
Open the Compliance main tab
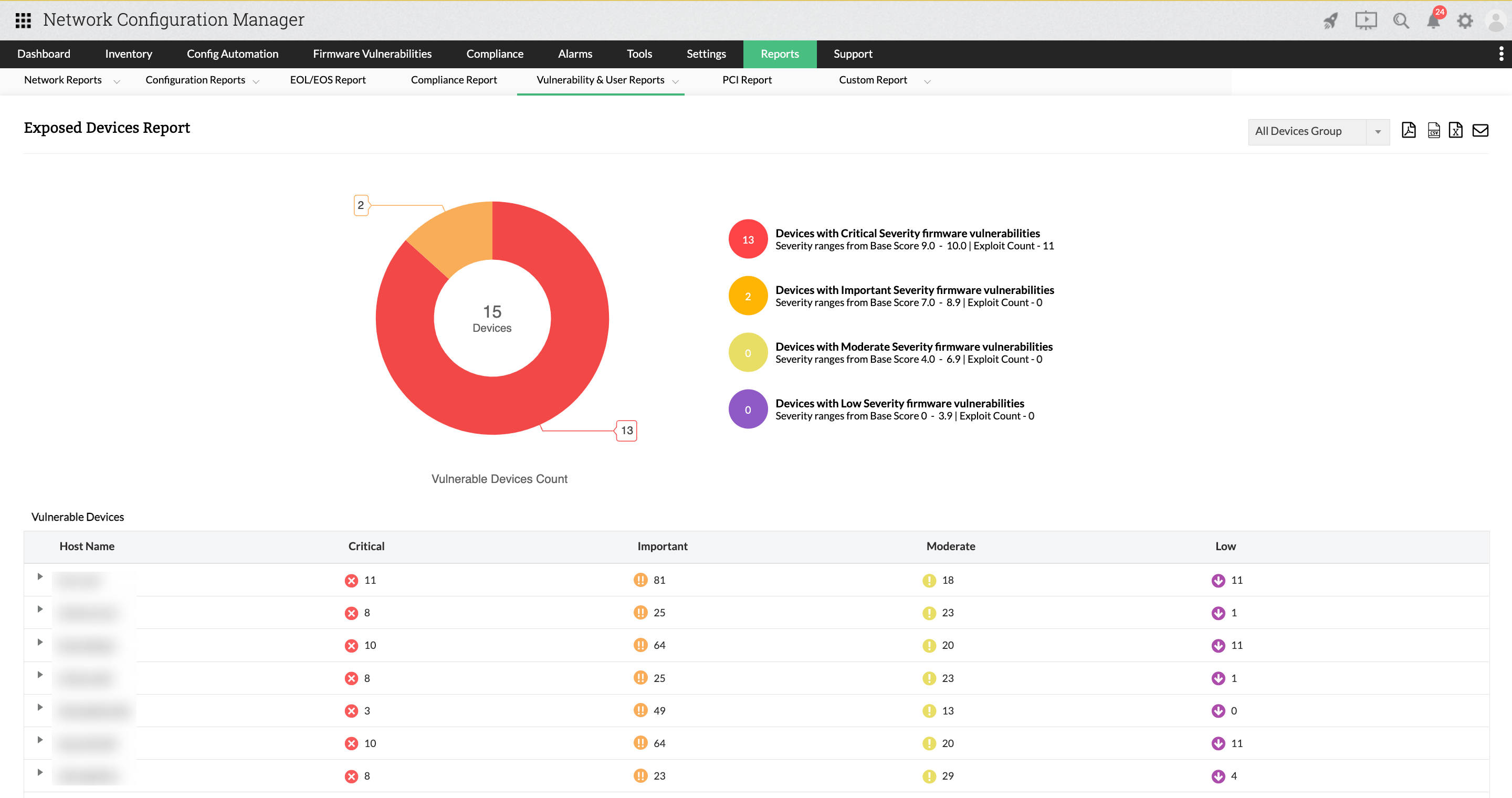click(494, 54)
